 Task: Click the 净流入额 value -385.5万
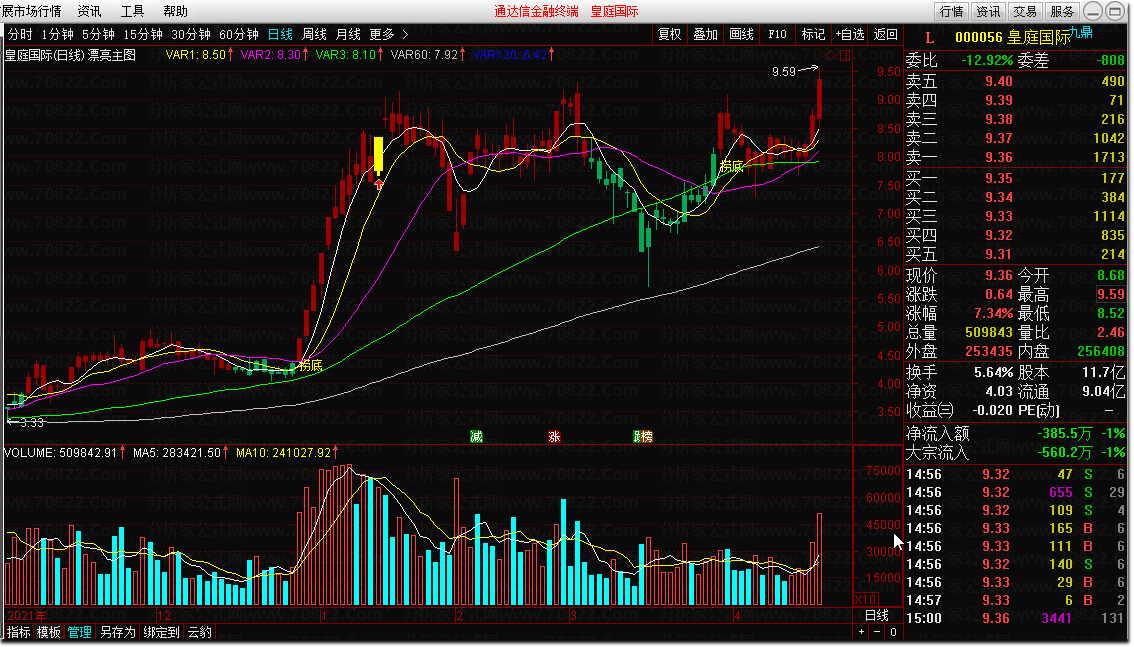tap(1065, 433)
